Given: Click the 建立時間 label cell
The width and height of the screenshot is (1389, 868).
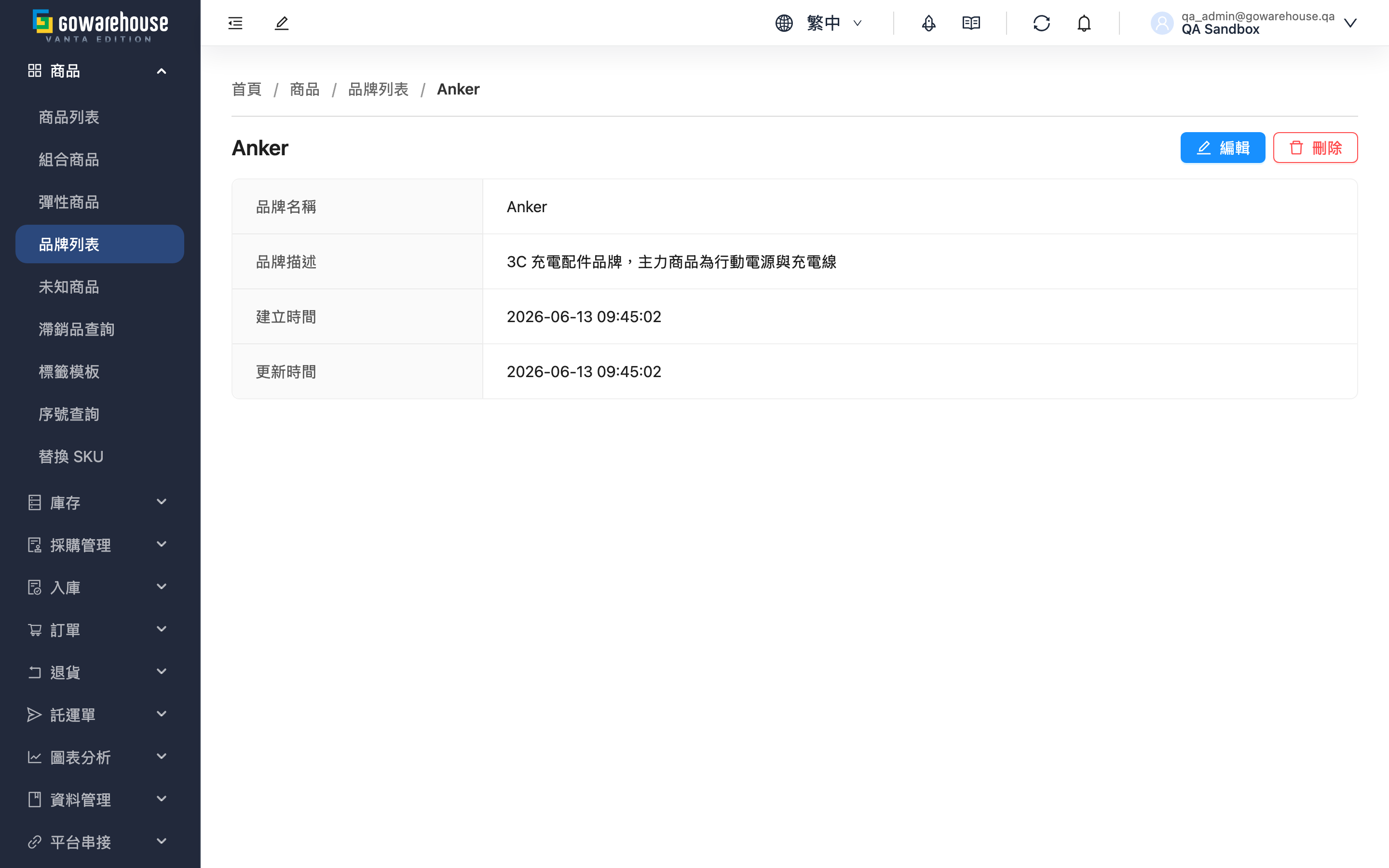Looking at the screenshot, I should click(x=357, y=316).
